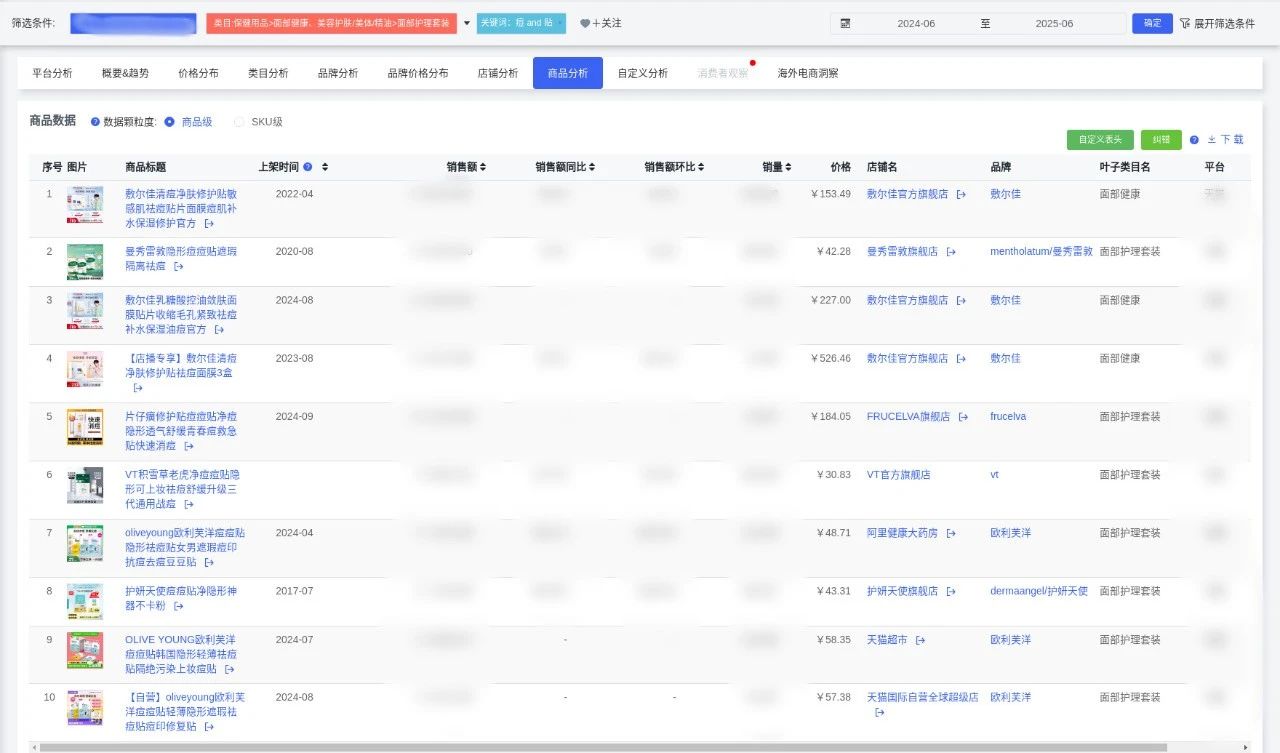Click the 自定义表头 button

(1100, 140)
